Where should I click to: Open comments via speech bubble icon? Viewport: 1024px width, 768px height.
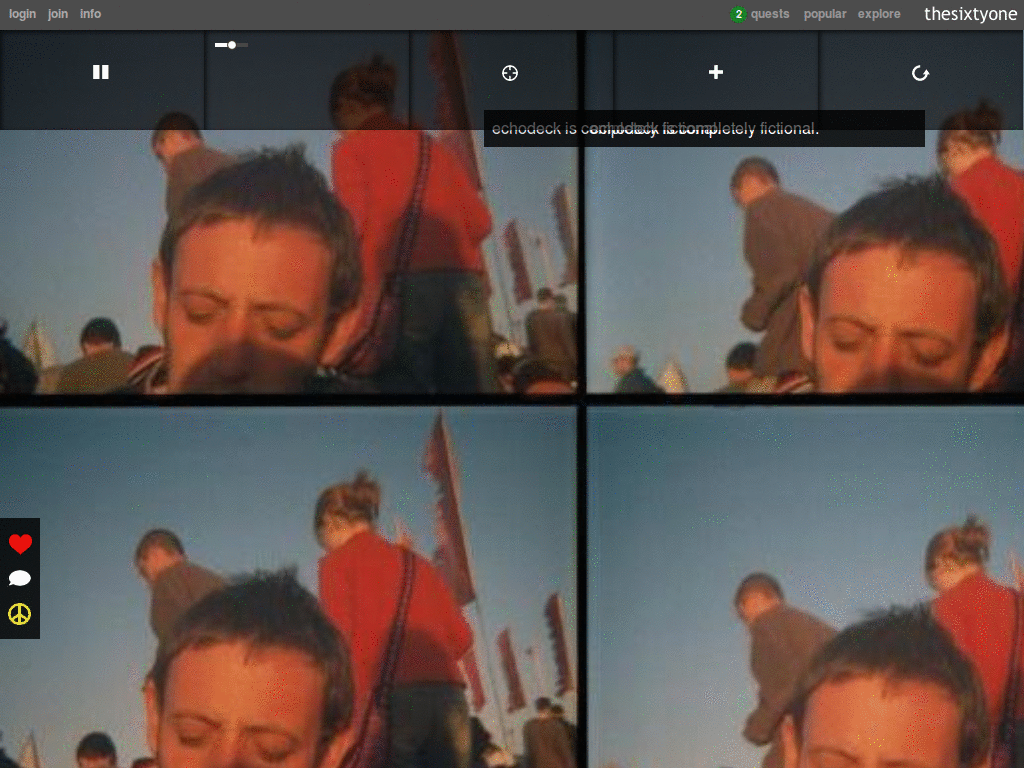tap(20, 578)
